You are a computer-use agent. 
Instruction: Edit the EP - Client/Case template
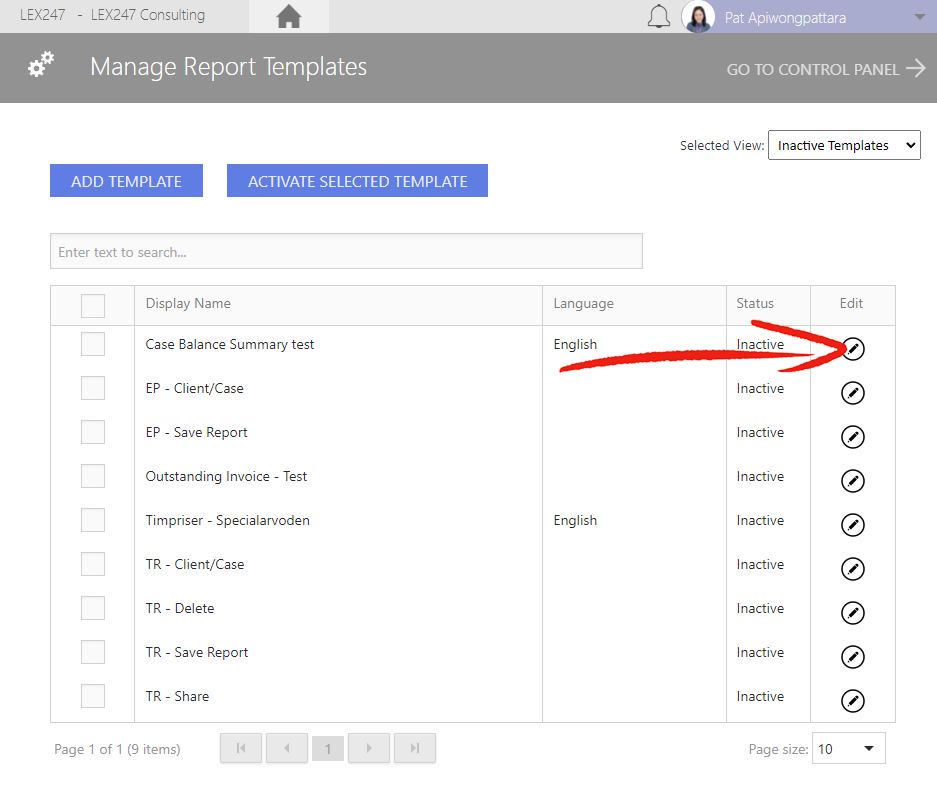coord(853,393)
